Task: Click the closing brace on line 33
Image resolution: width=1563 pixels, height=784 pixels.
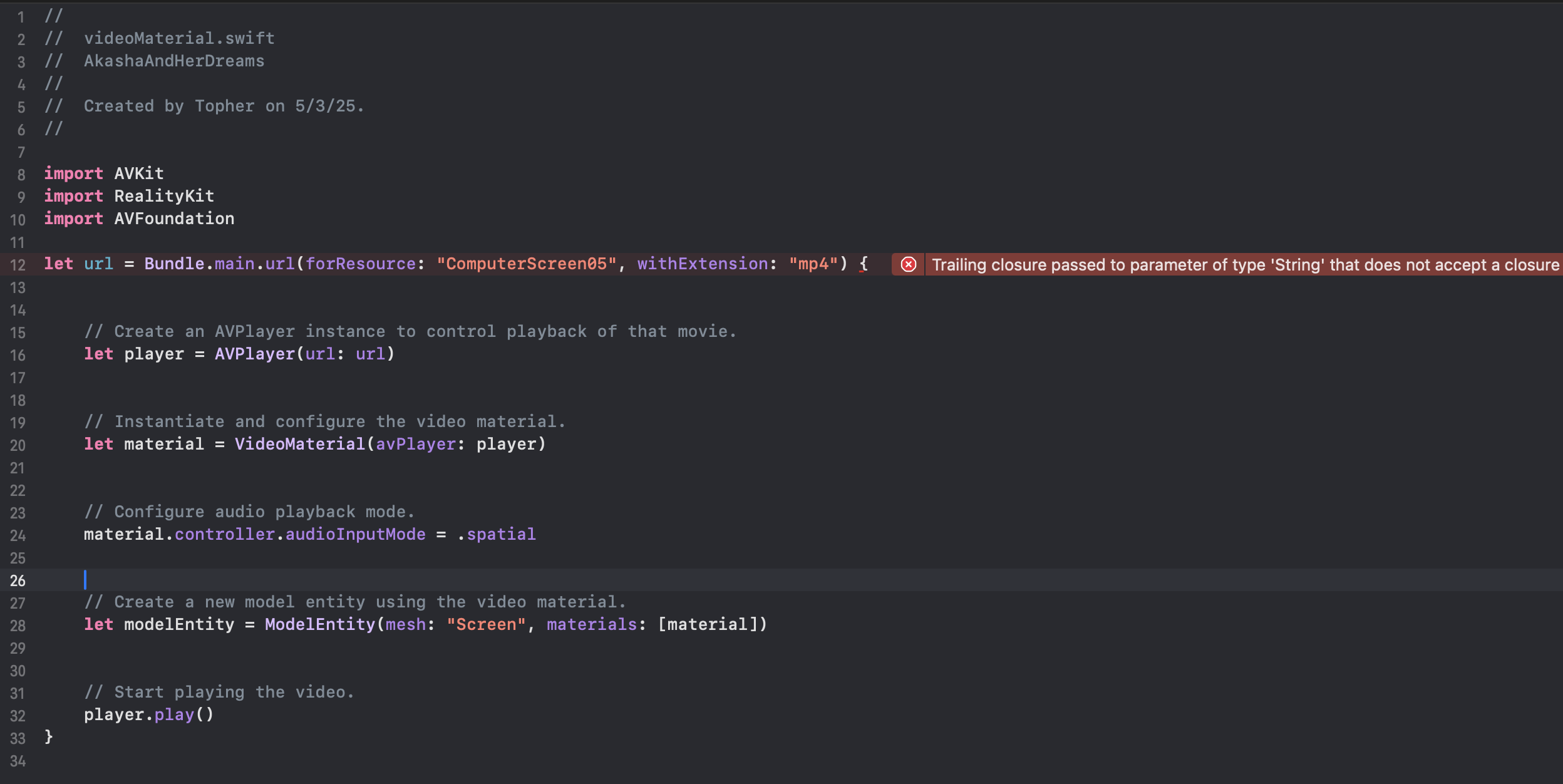Action: pyautogui.click(x=49, y=737)
